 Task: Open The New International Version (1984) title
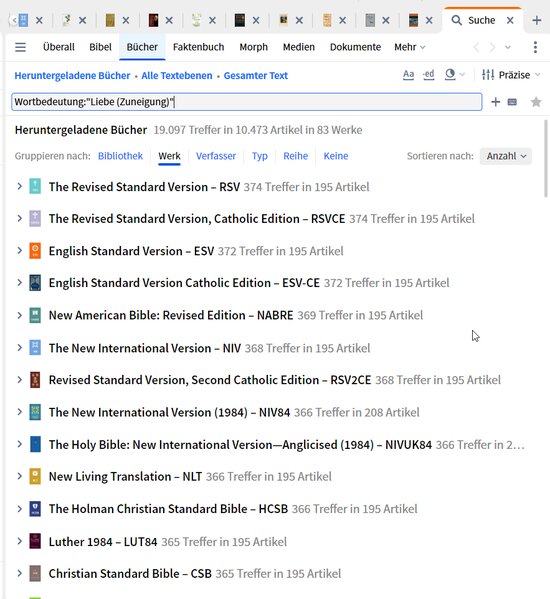pos(169,412)
